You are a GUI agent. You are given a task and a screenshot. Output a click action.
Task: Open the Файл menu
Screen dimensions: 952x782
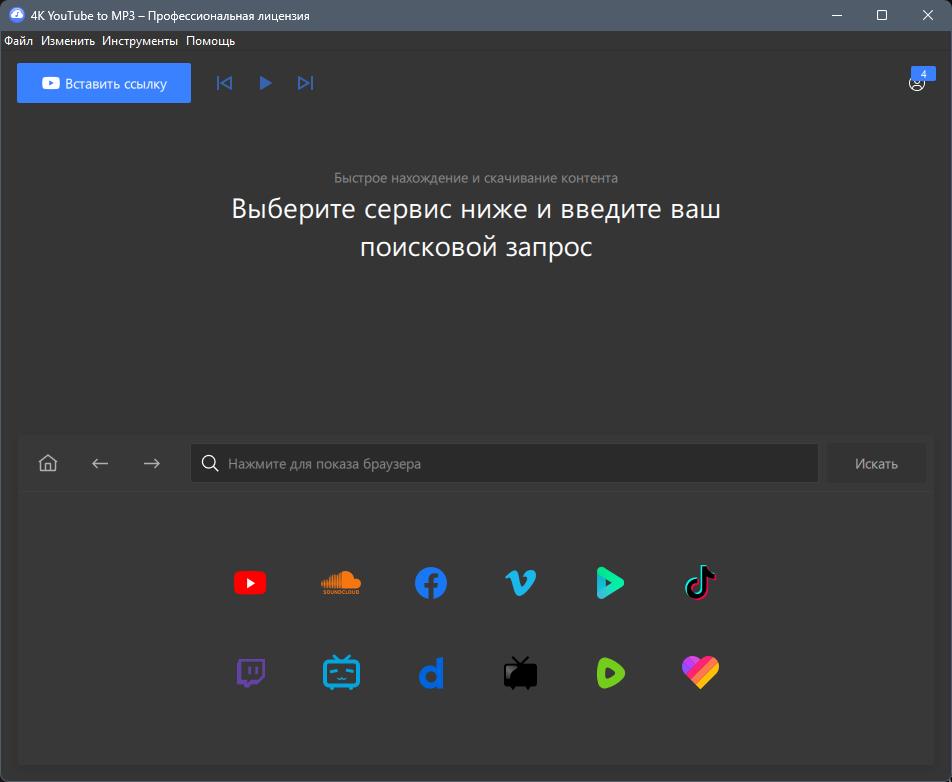19,41
